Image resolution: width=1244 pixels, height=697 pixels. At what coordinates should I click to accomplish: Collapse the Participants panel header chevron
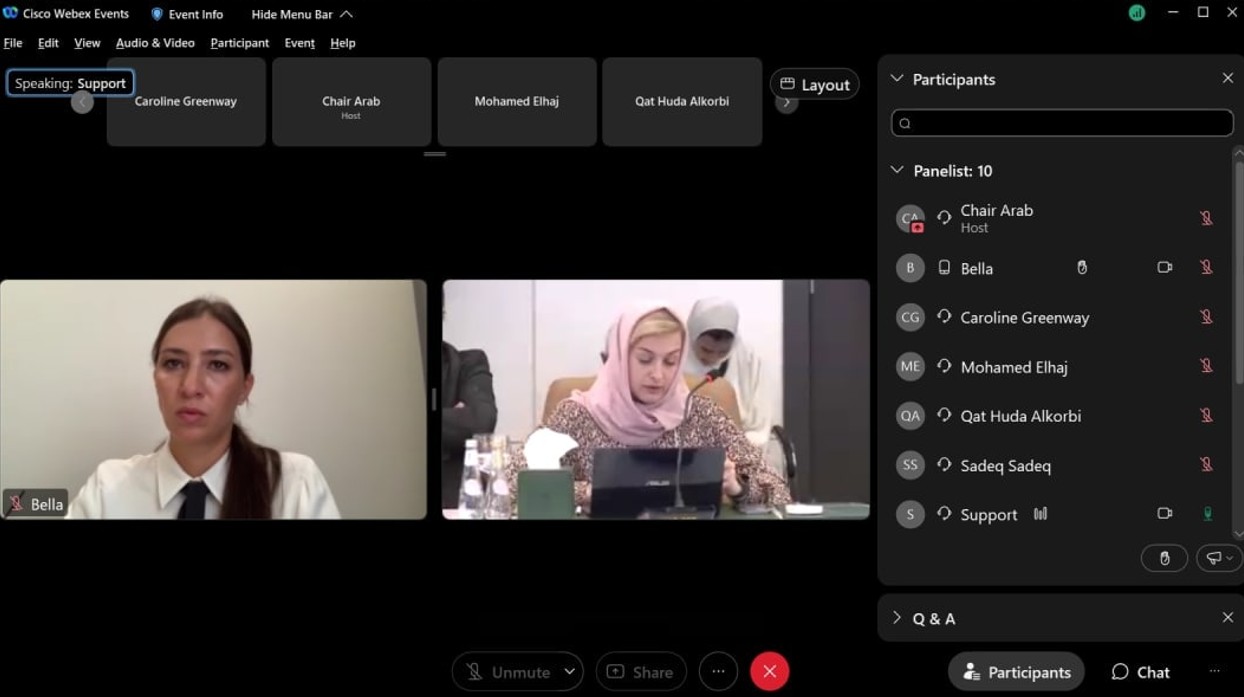point(896,79)
